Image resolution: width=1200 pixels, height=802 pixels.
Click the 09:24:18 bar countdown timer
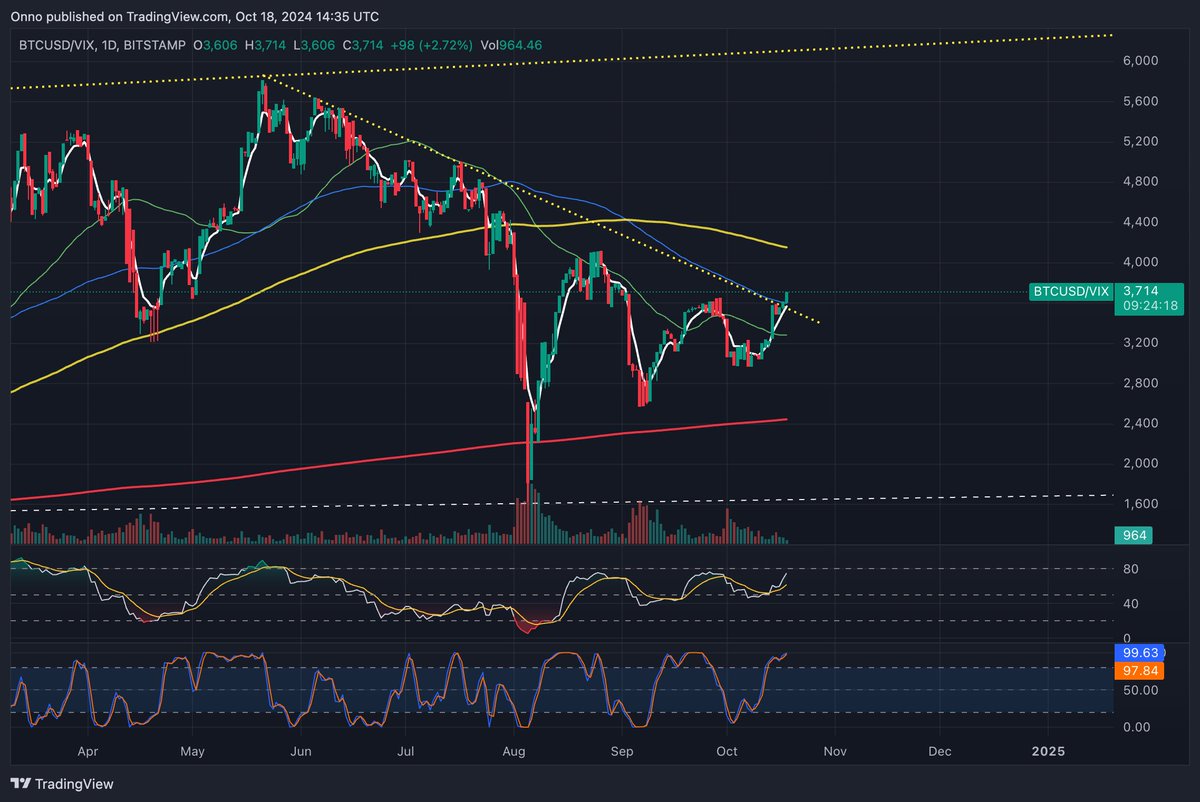point(1151,308)
